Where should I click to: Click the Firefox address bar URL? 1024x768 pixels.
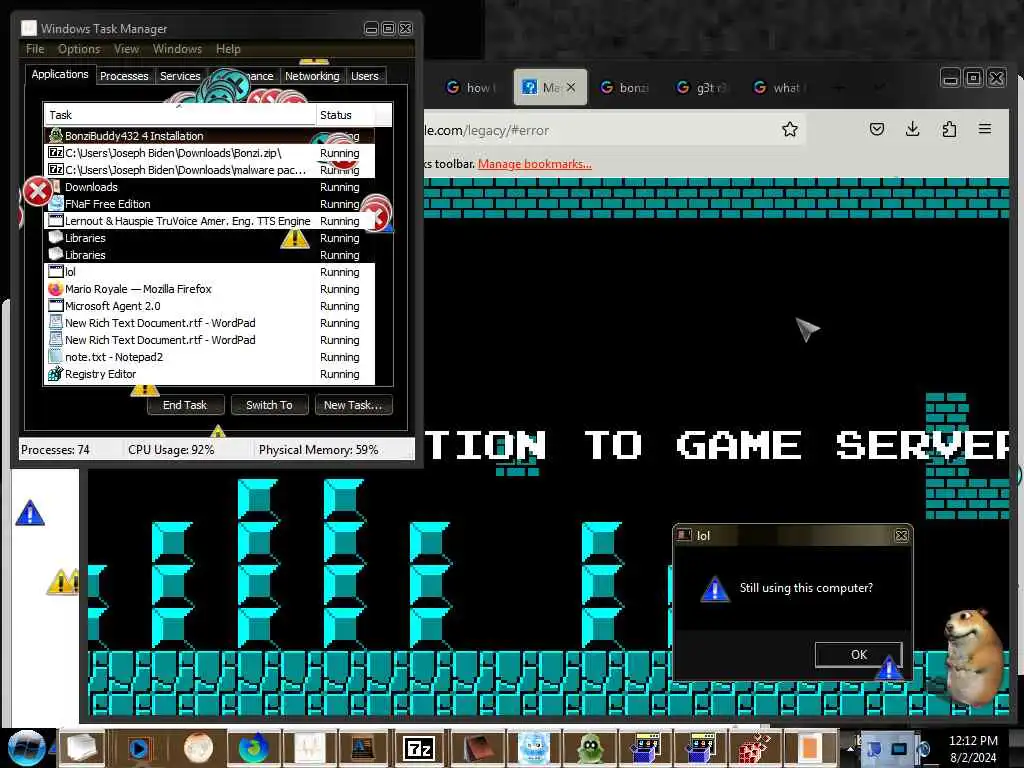[487, 130]
